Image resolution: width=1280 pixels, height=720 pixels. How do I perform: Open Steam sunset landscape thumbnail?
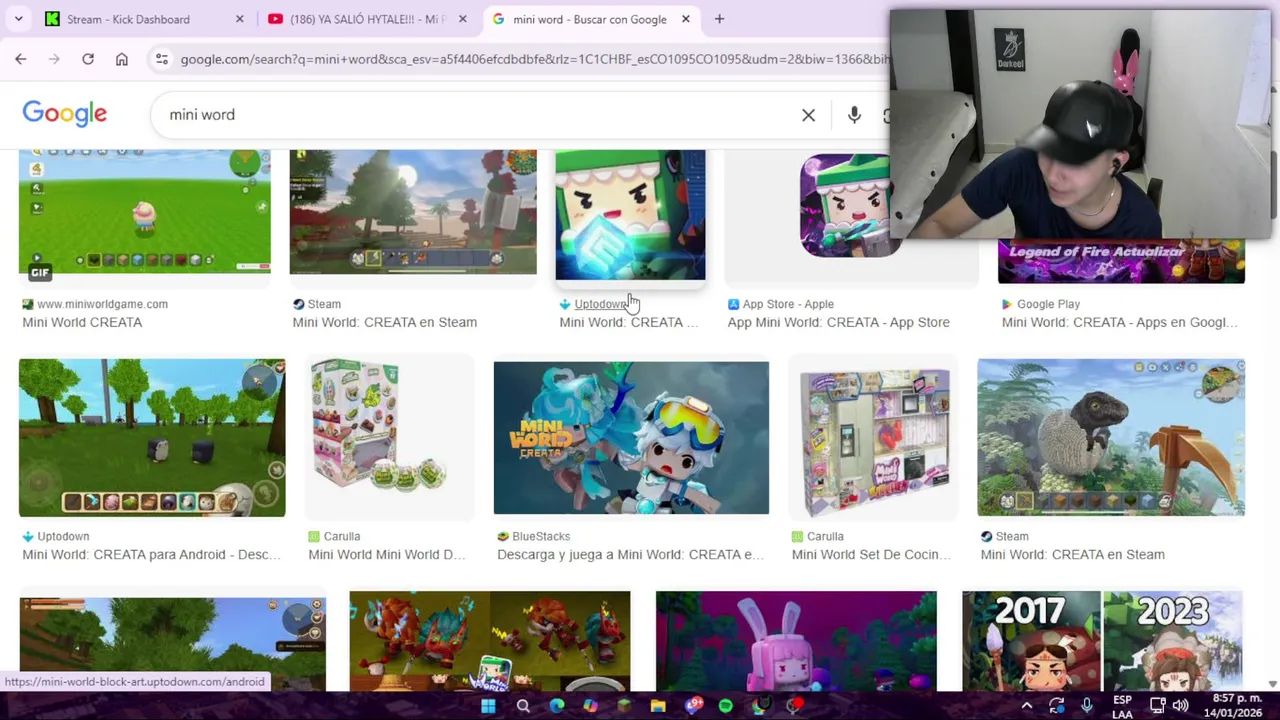tap(413, 212)
